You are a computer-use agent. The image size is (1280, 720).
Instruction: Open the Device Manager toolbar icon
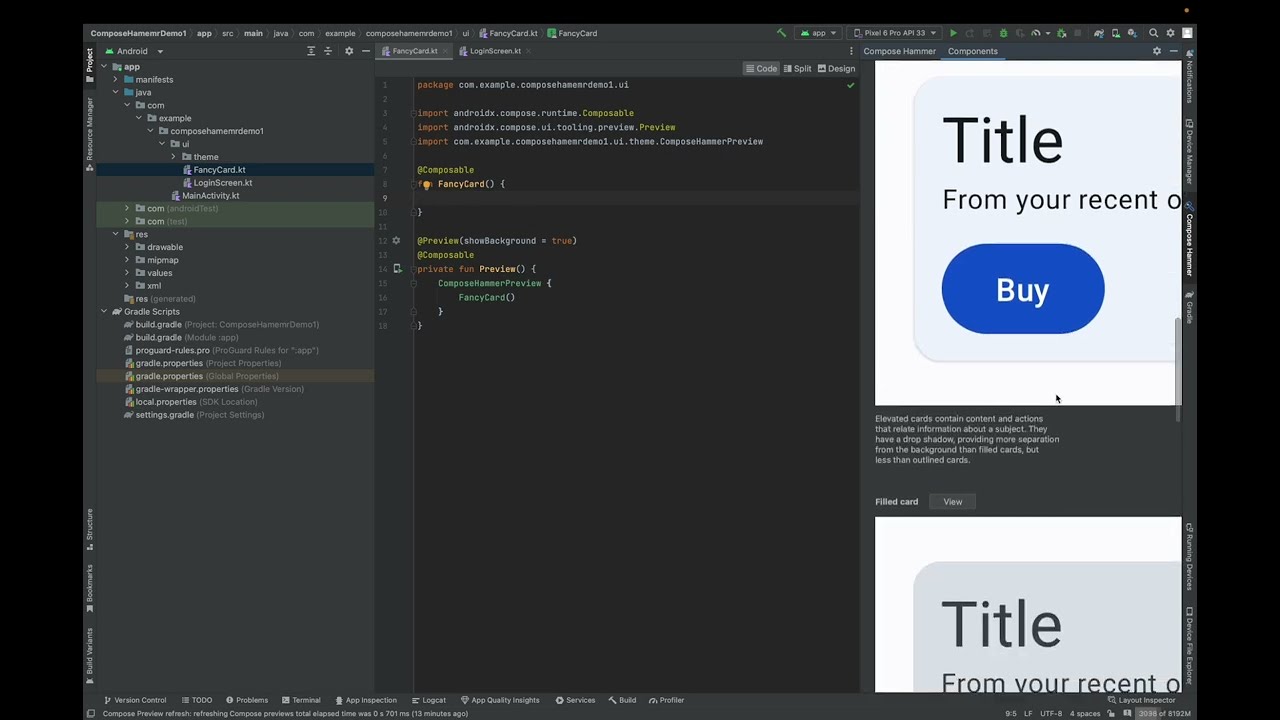coord(1116,33)
